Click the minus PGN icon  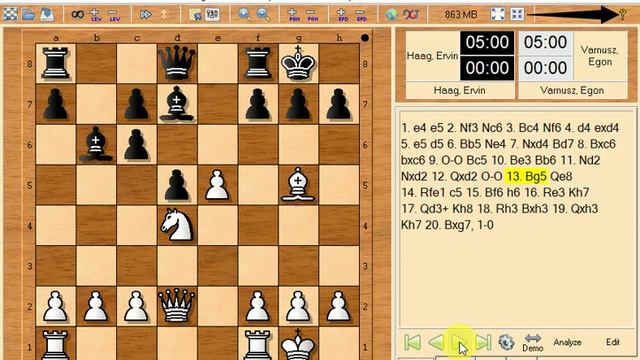click(312, 15)
